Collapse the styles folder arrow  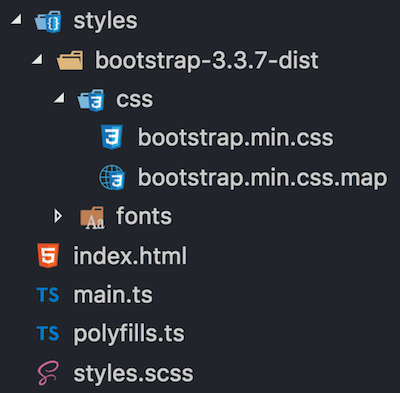click(x=16, y=20)
